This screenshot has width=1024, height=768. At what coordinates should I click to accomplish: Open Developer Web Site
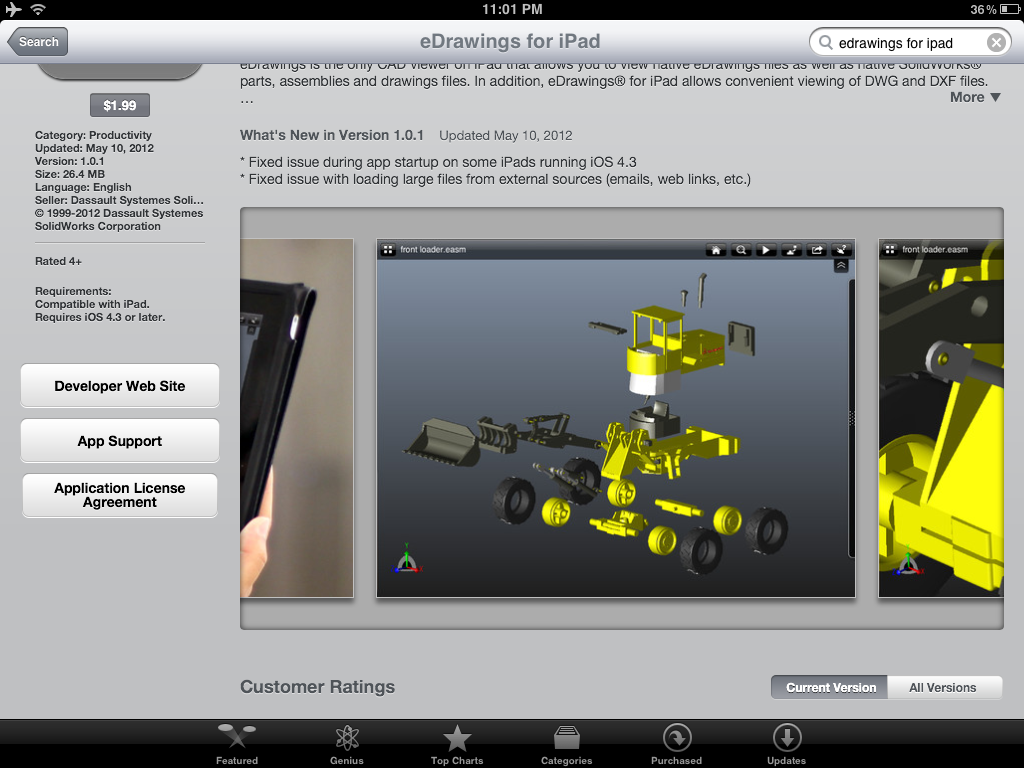pos(120,386)
